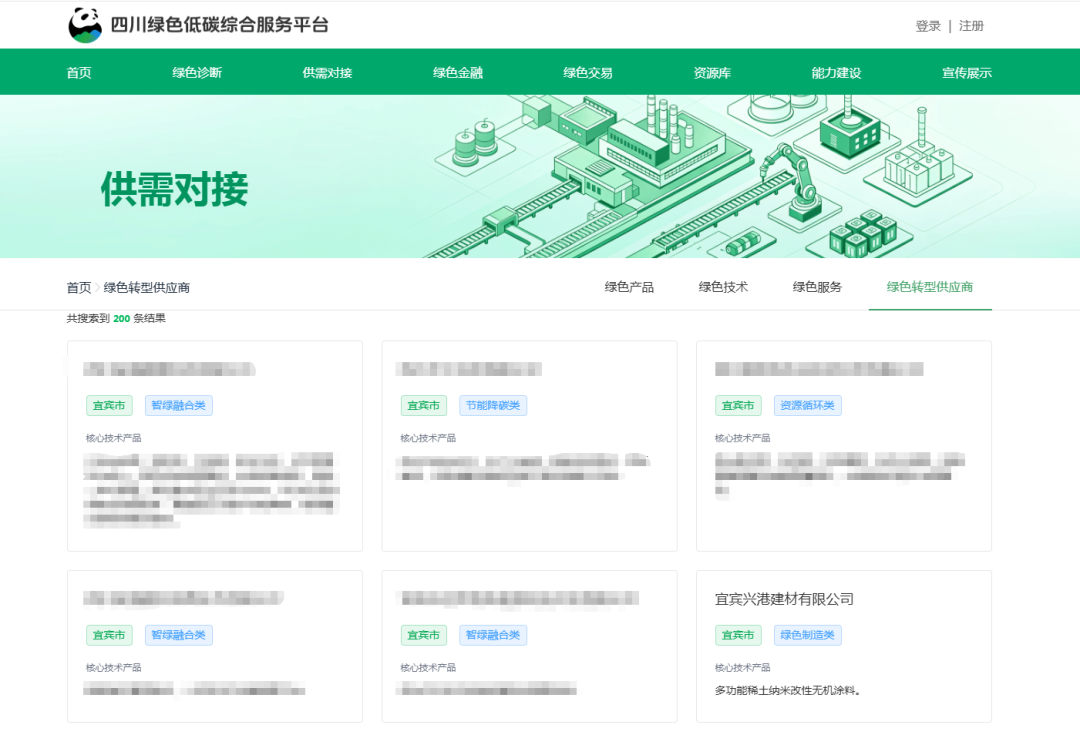Select the 绿色转型供应商 tab
Viewport: 1080px width, 735px height.
point(930,287)
